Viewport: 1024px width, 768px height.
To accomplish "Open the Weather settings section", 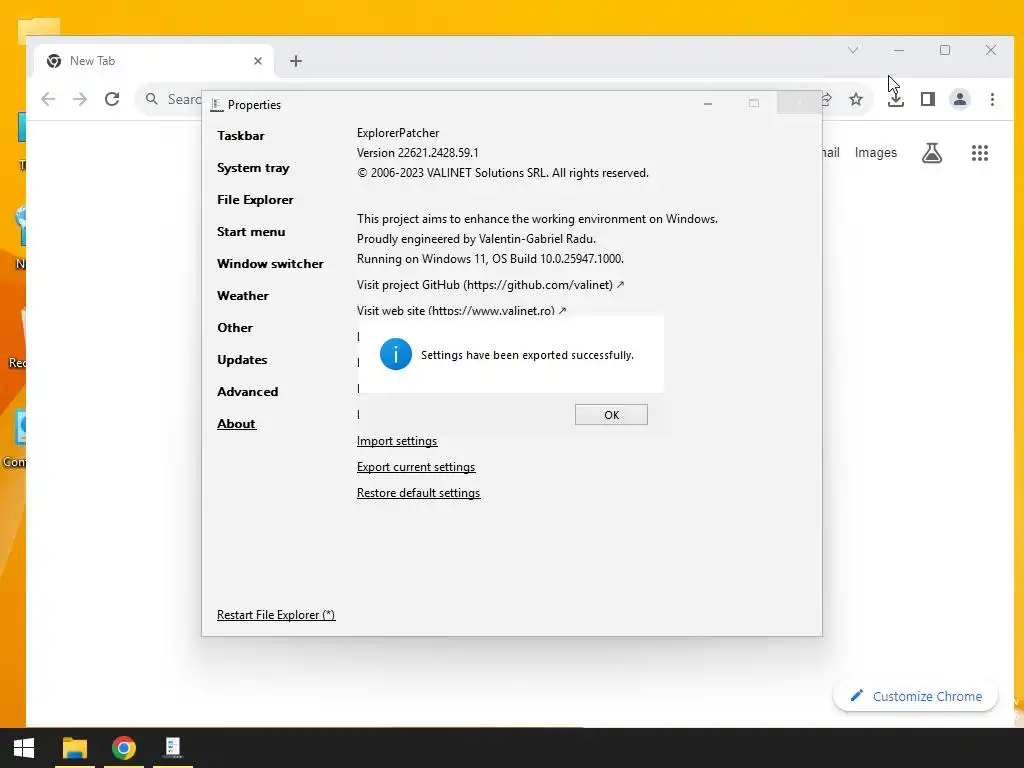I will (x=243, y=296).
